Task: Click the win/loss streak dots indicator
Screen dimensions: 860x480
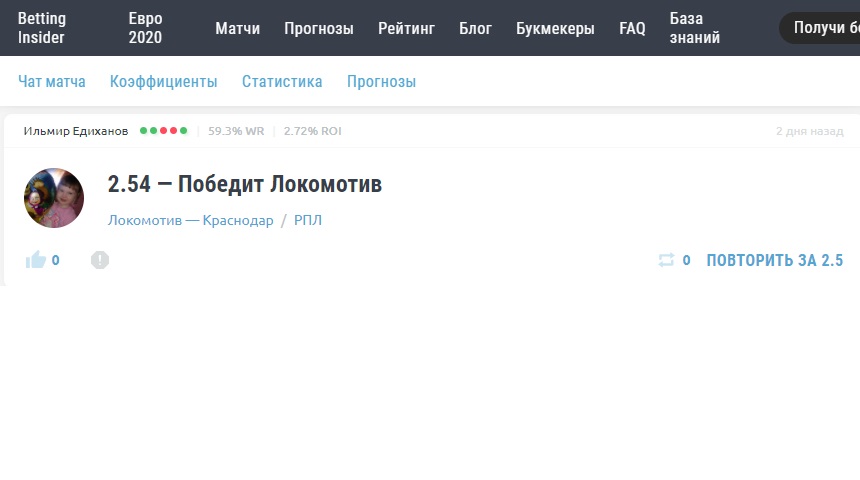Action: 163,131
